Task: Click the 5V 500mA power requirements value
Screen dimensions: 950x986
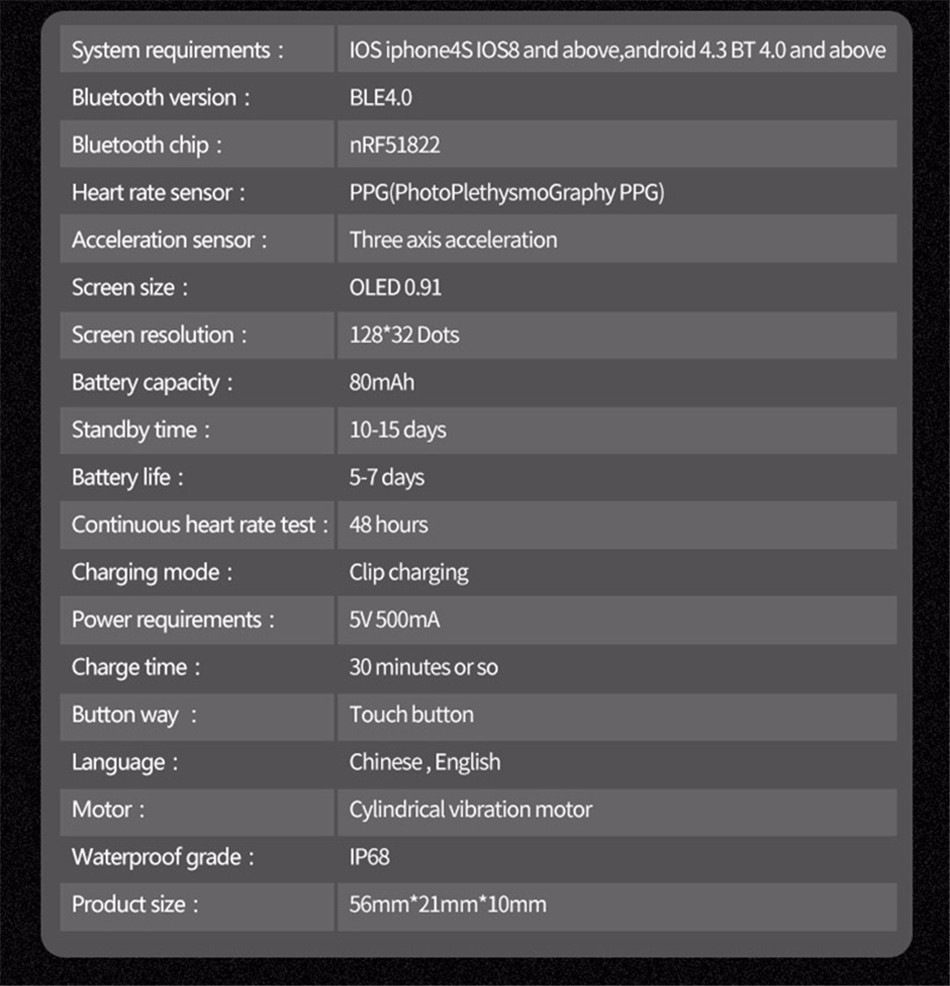Action: pos(394,620)
